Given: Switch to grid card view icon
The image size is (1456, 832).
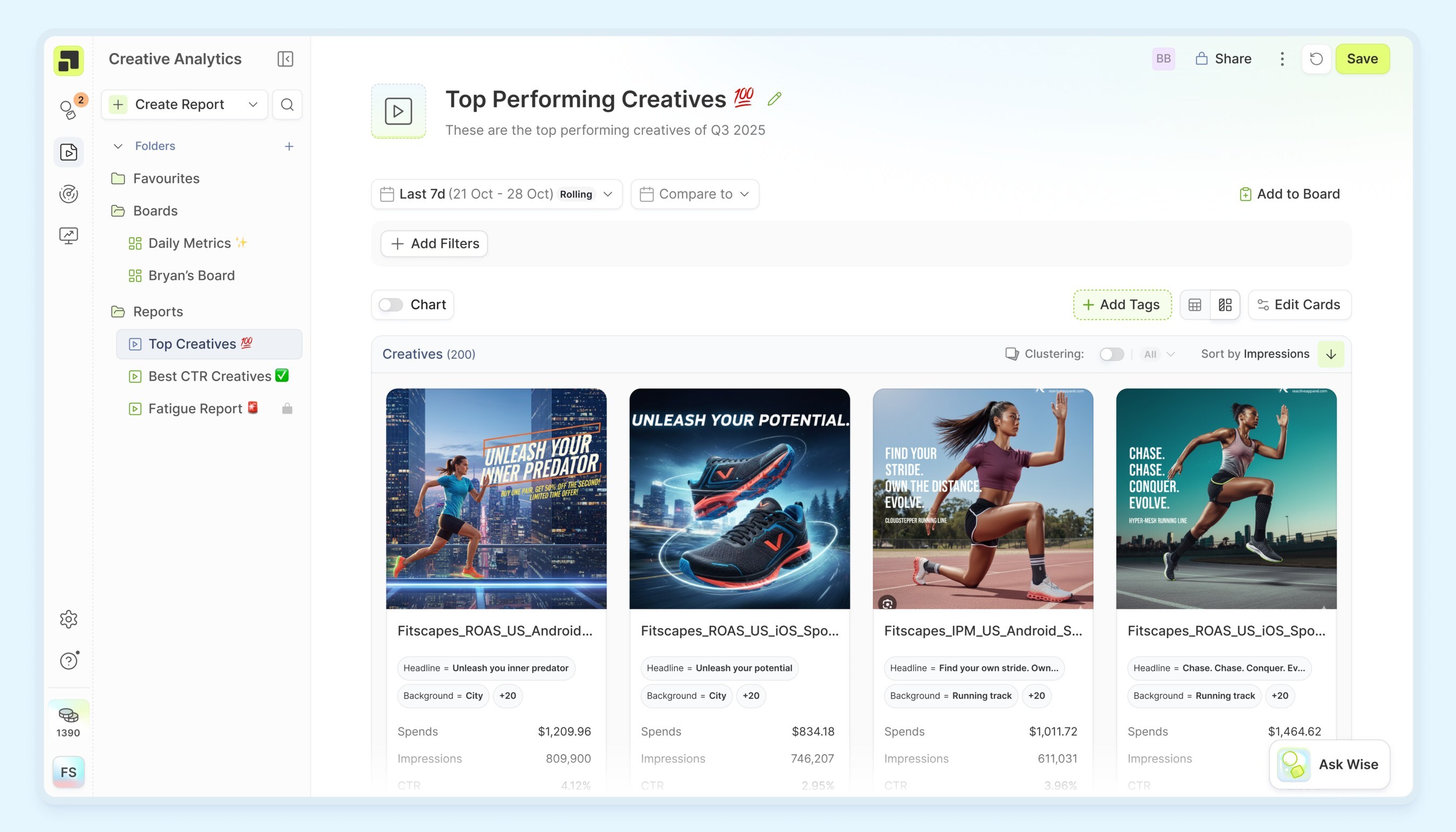Looking at the screenshot, I should tap(1225, 304).
